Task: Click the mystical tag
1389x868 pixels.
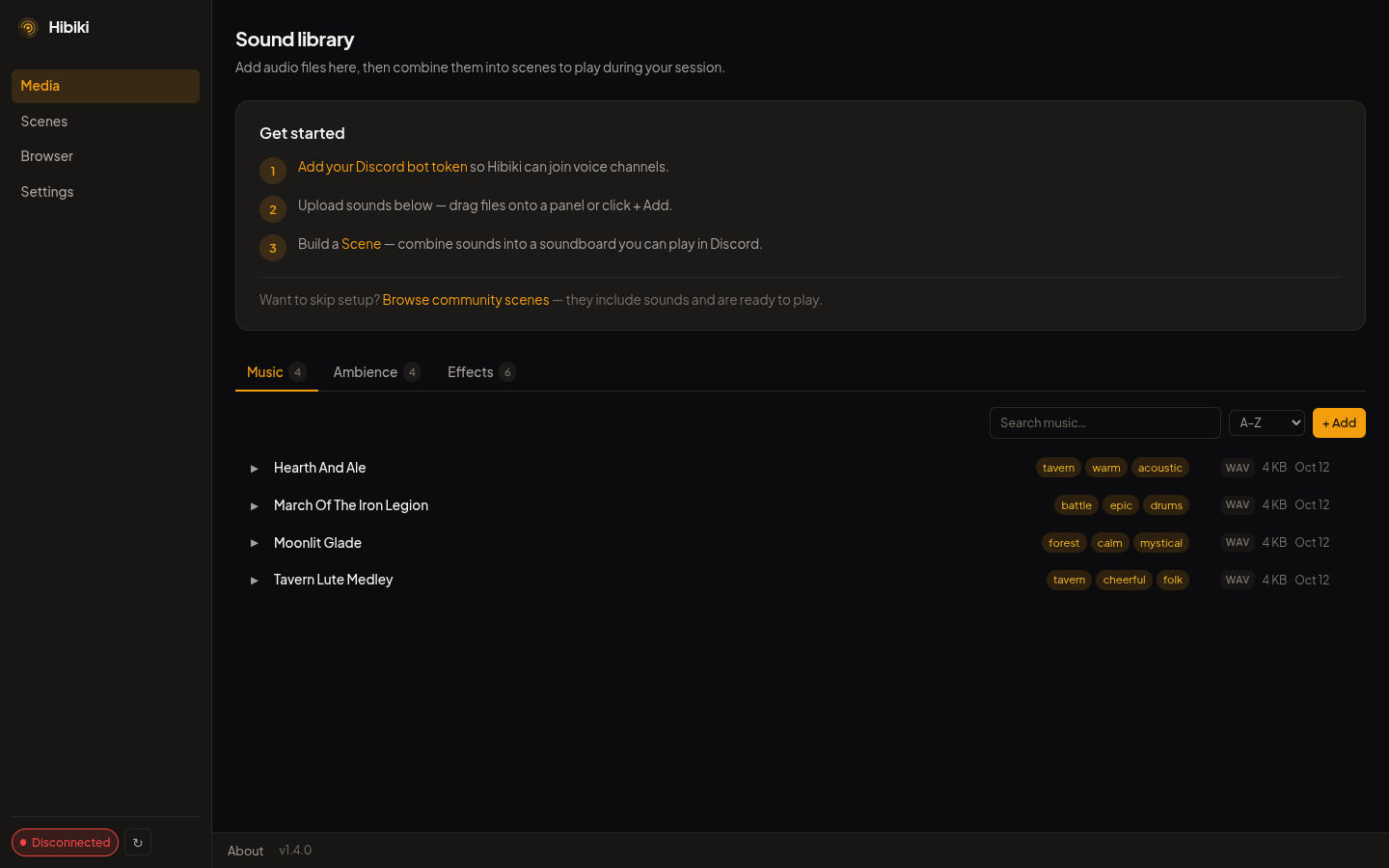Action: pos(1161,543)
